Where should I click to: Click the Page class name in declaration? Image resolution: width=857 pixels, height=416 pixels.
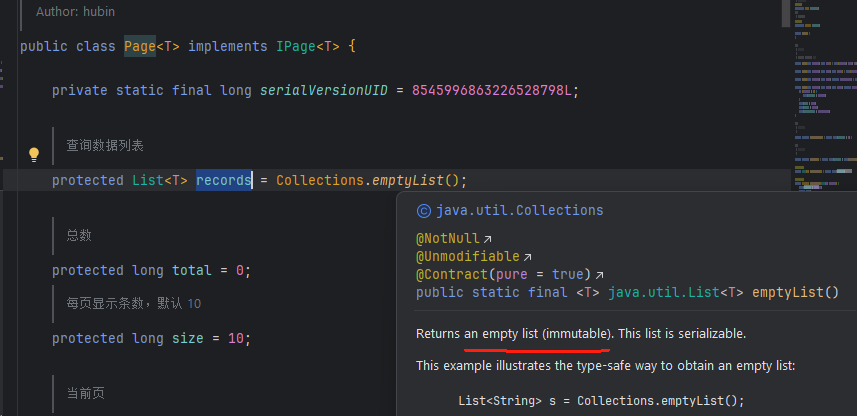140,47
